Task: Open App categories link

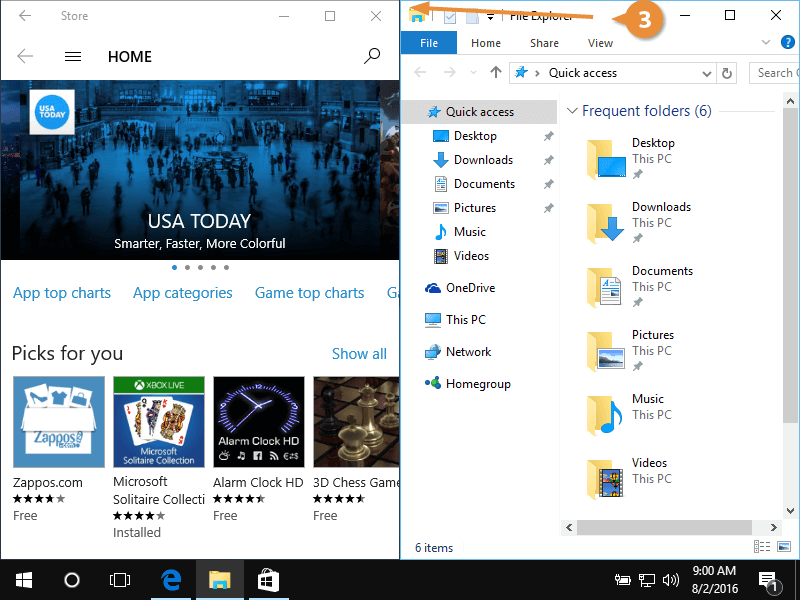Action: coord(183,293)
